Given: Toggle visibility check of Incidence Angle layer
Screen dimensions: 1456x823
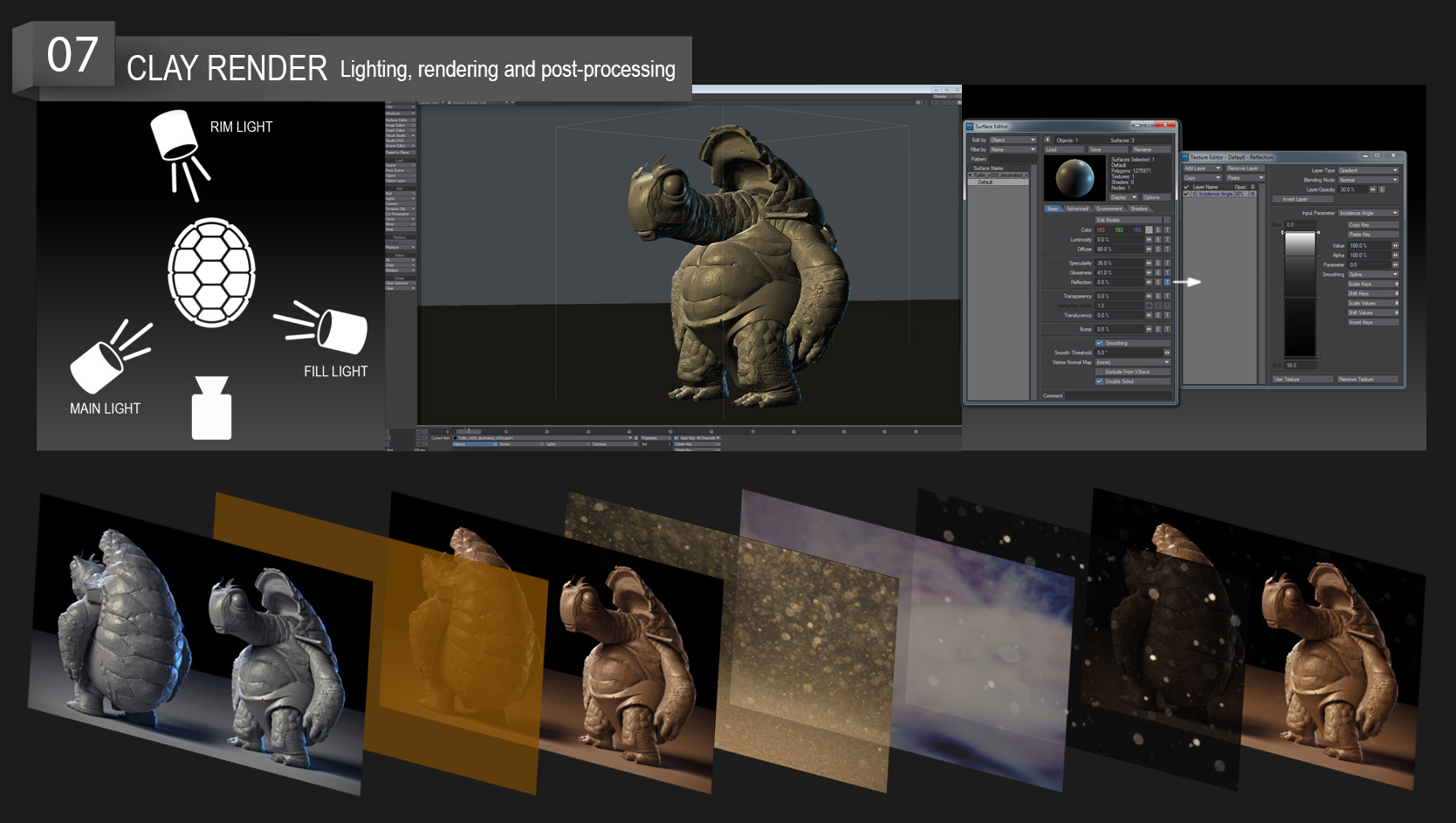Looking at the screenshot, I should coord(1186,194).
